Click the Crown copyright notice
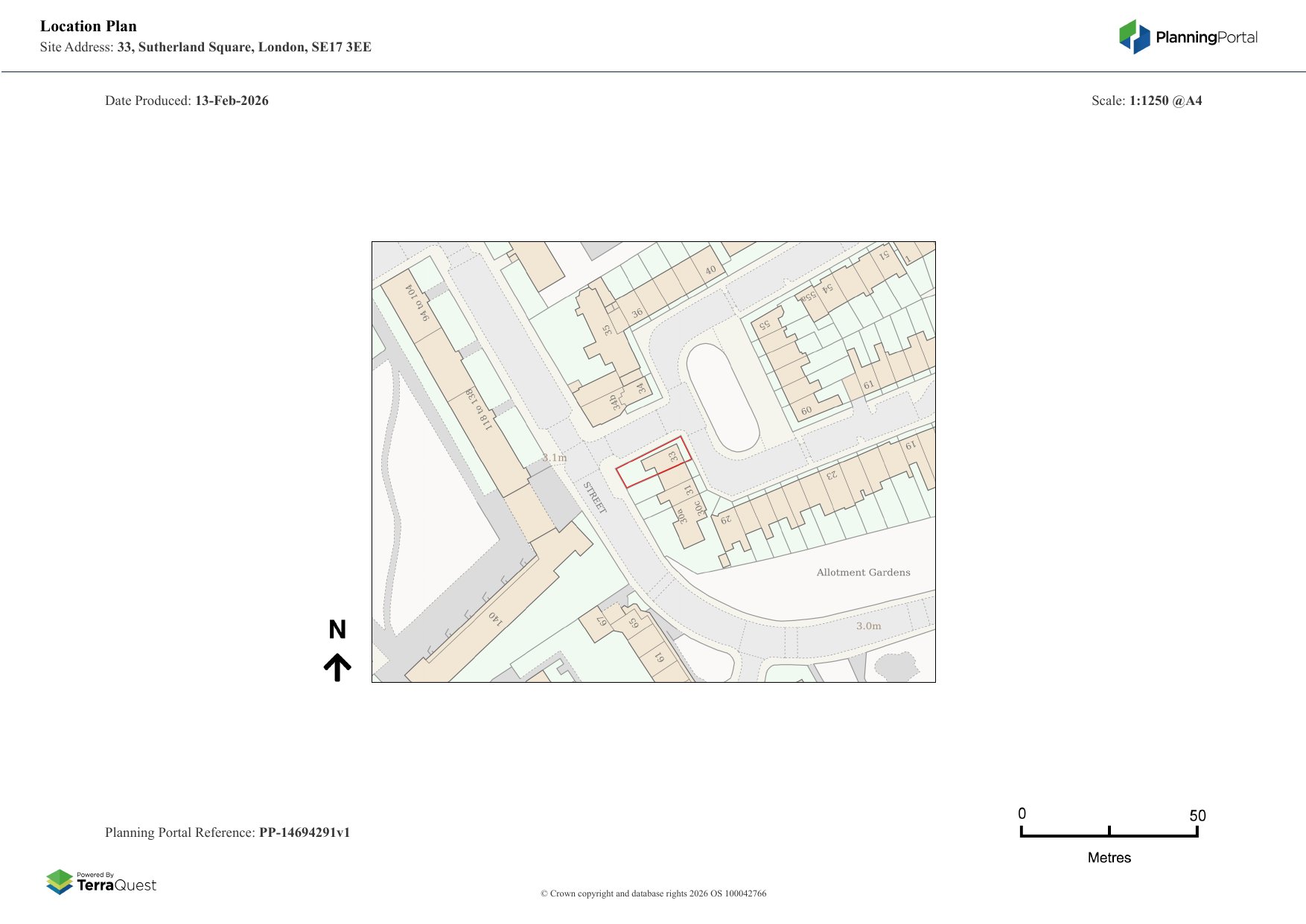Image resolution: width=1306 pixels, height=924 pixels. [653, 893]
